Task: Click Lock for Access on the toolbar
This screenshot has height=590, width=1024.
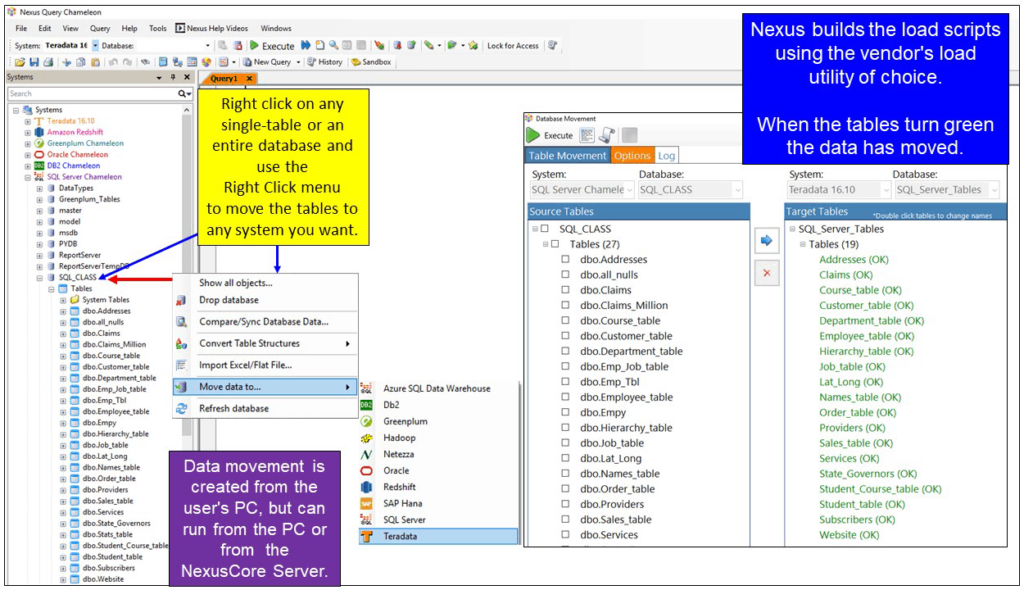Action: [x=513, y=45]
